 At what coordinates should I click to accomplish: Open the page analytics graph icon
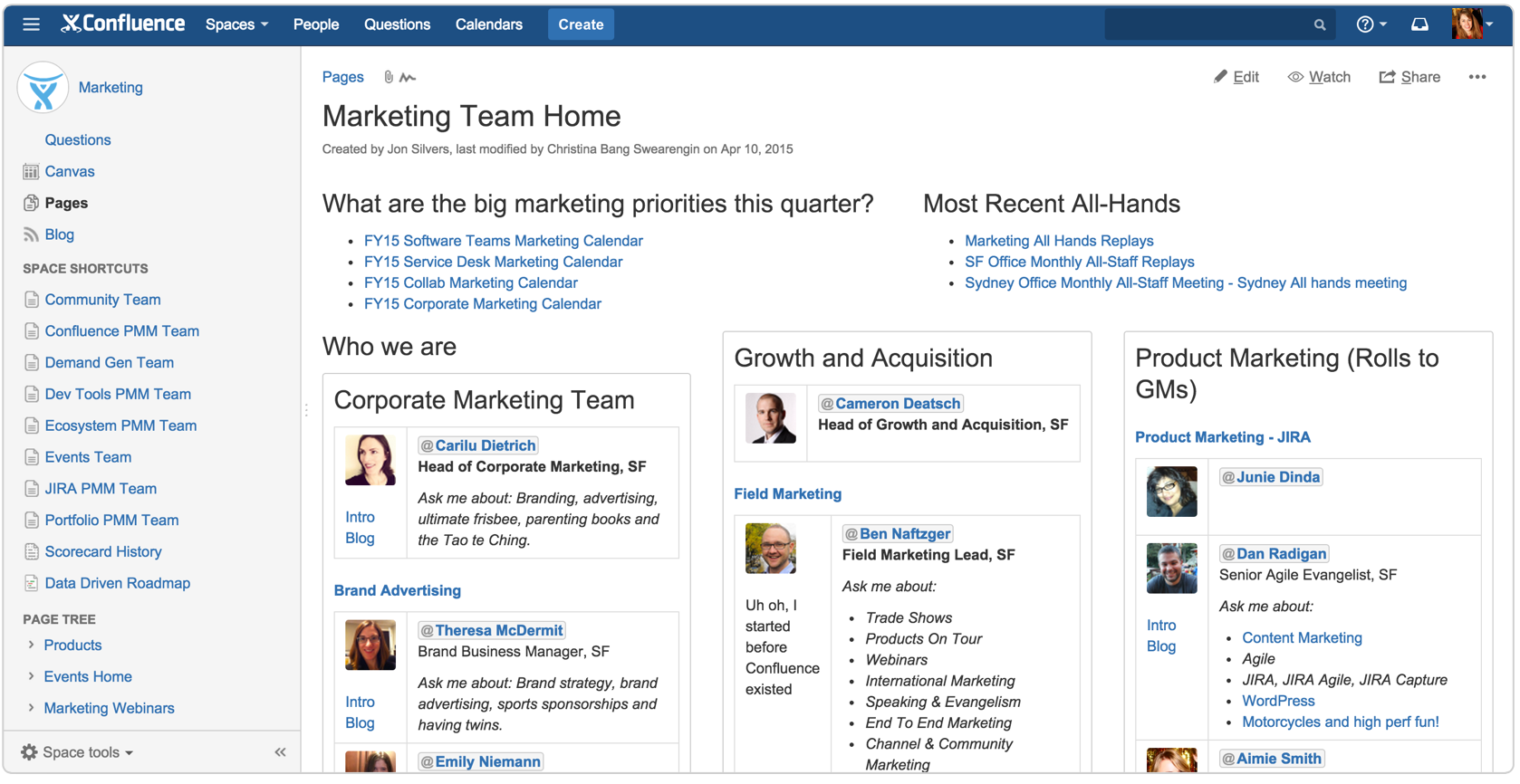point(408,78)
